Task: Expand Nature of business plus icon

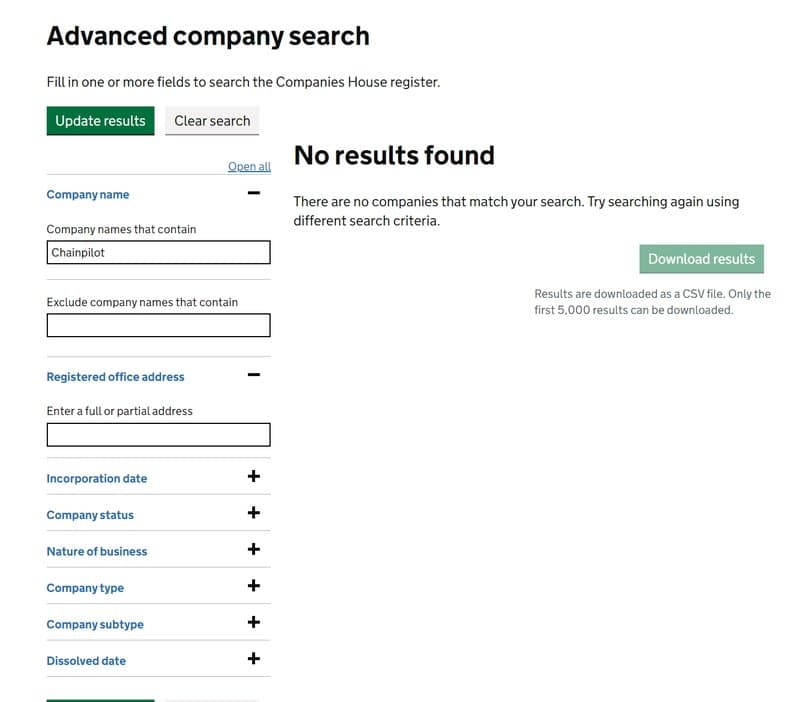Action: point(254,550)
